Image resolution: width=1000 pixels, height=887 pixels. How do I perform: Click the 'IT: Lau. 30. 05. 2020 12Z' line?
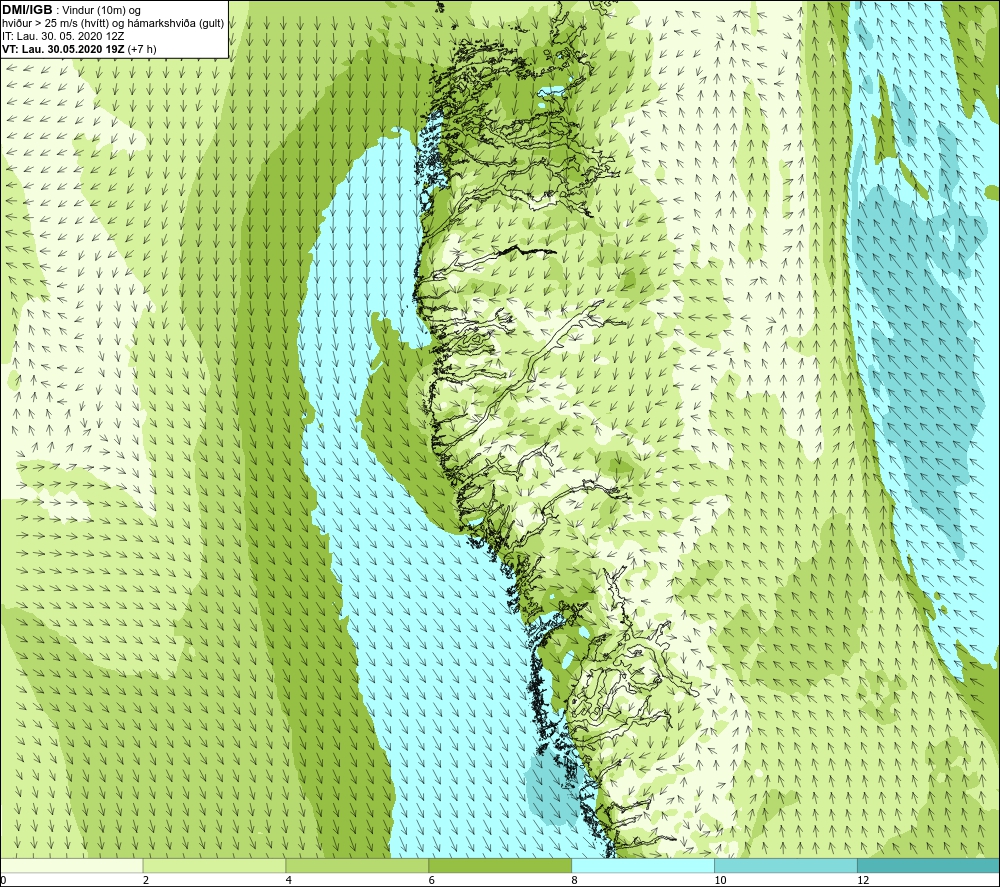pos(63,36)
